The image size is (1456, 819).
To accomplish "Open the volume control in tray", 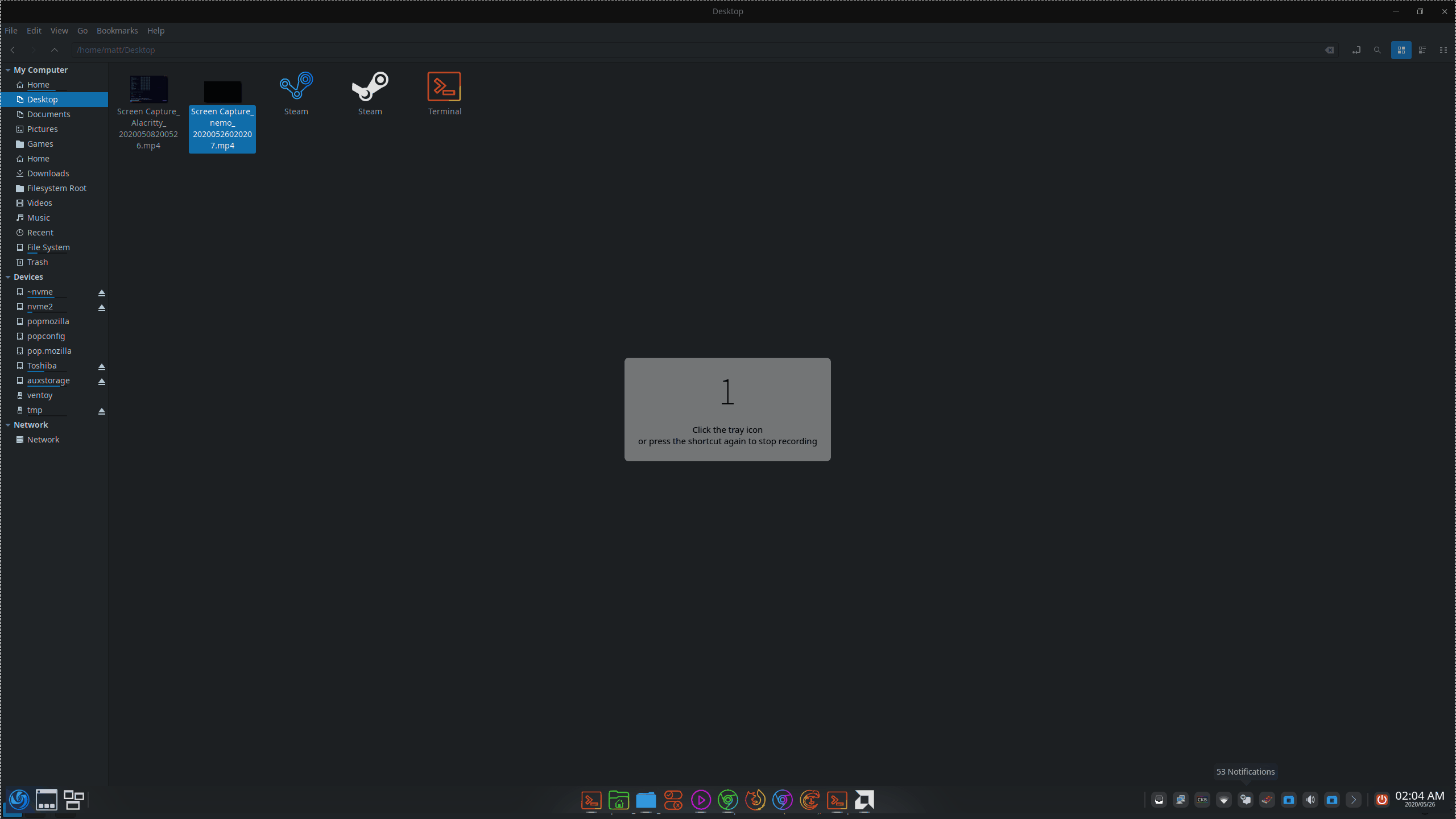I will pyautogui.click(x=1310, y=800).
